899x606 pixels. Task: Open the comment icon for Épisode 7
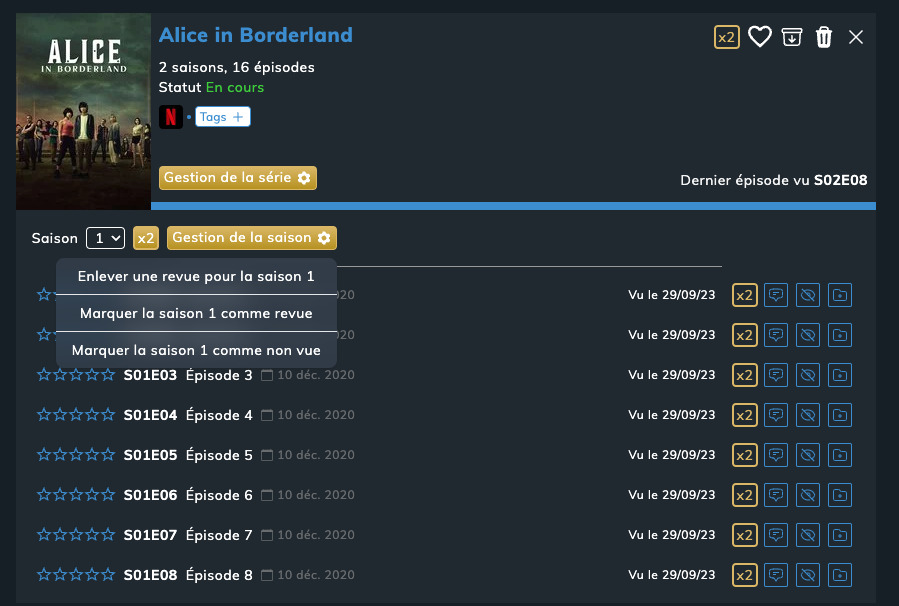tap(776, 535)
